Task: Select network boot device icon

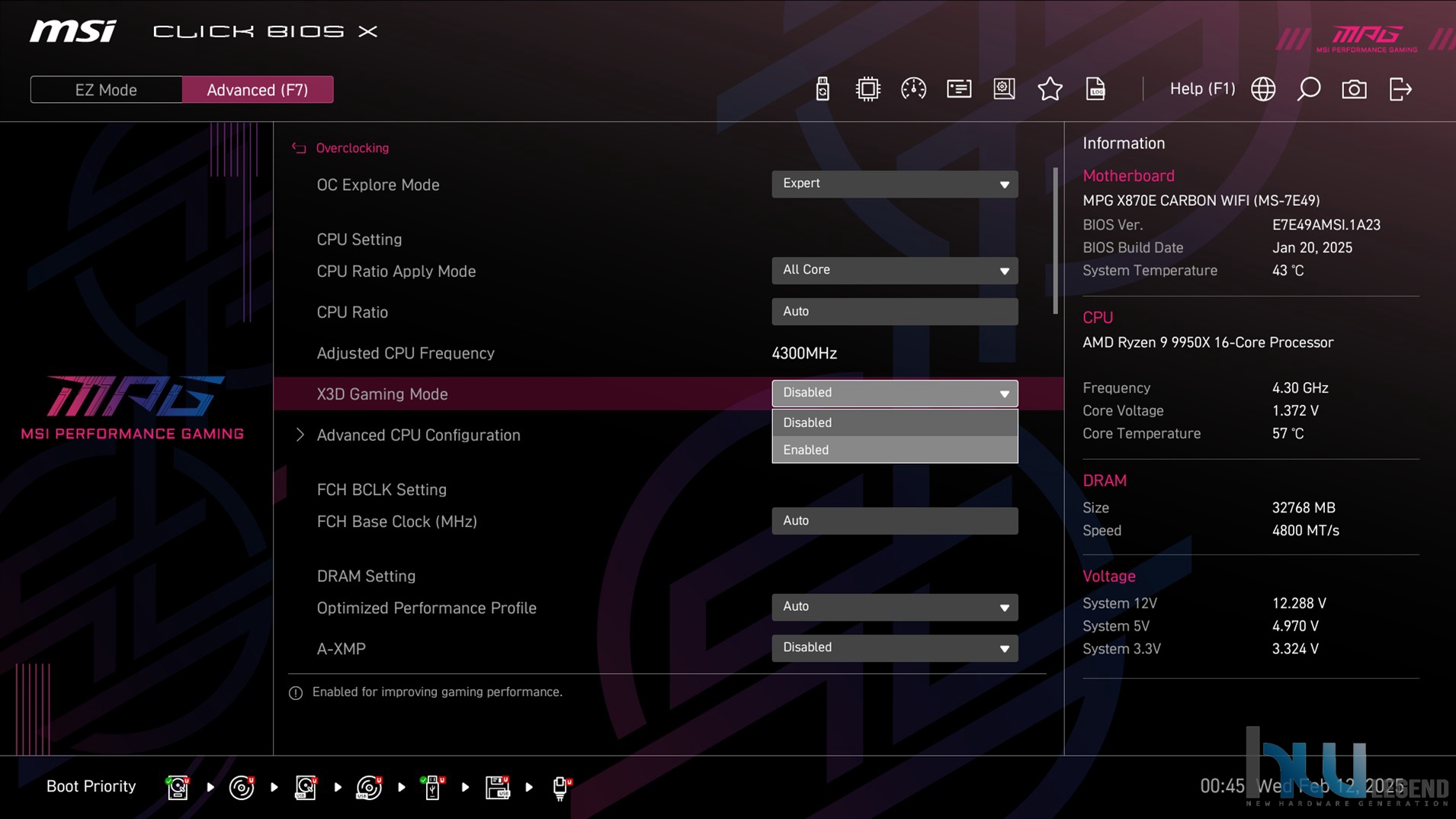Action: (x=561, y=787)
